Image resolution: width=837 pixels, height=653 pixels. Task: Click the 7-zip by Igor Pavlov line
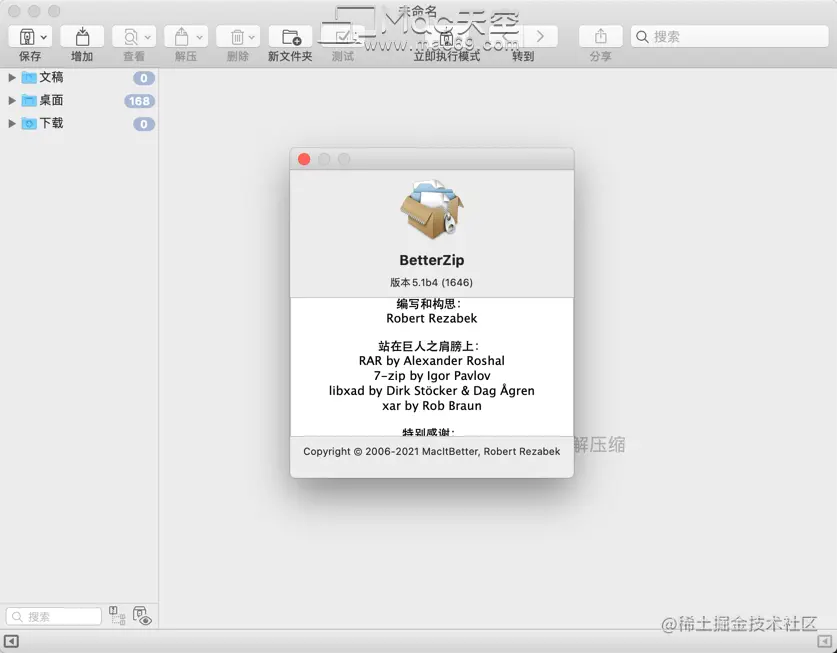coord(432,375)
